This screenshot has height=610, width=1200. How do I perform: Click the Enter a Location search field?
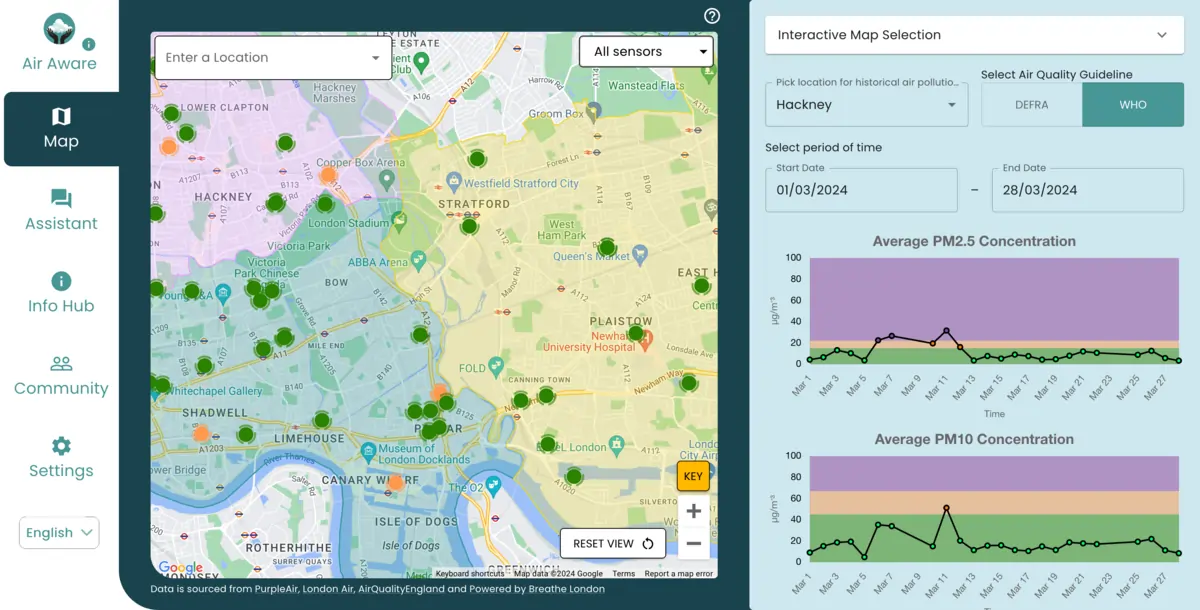(x=270, y=57)
